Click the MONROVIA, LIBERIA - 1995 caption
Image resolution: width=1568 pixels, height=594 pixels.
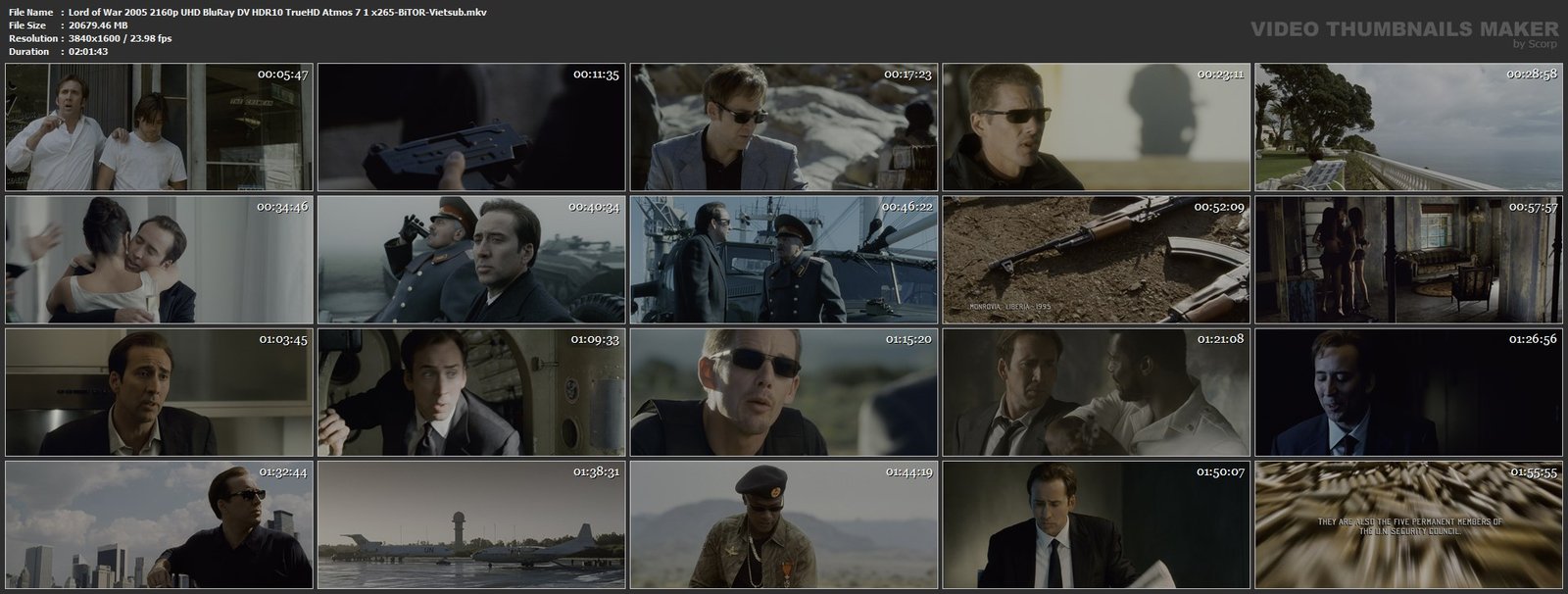pos(1009,307)
